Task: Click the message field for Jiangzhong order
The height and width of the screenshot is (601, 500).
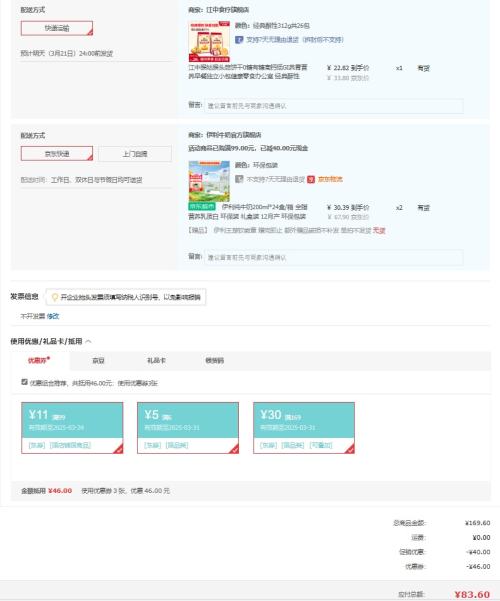Action: (x=334, y=106)
